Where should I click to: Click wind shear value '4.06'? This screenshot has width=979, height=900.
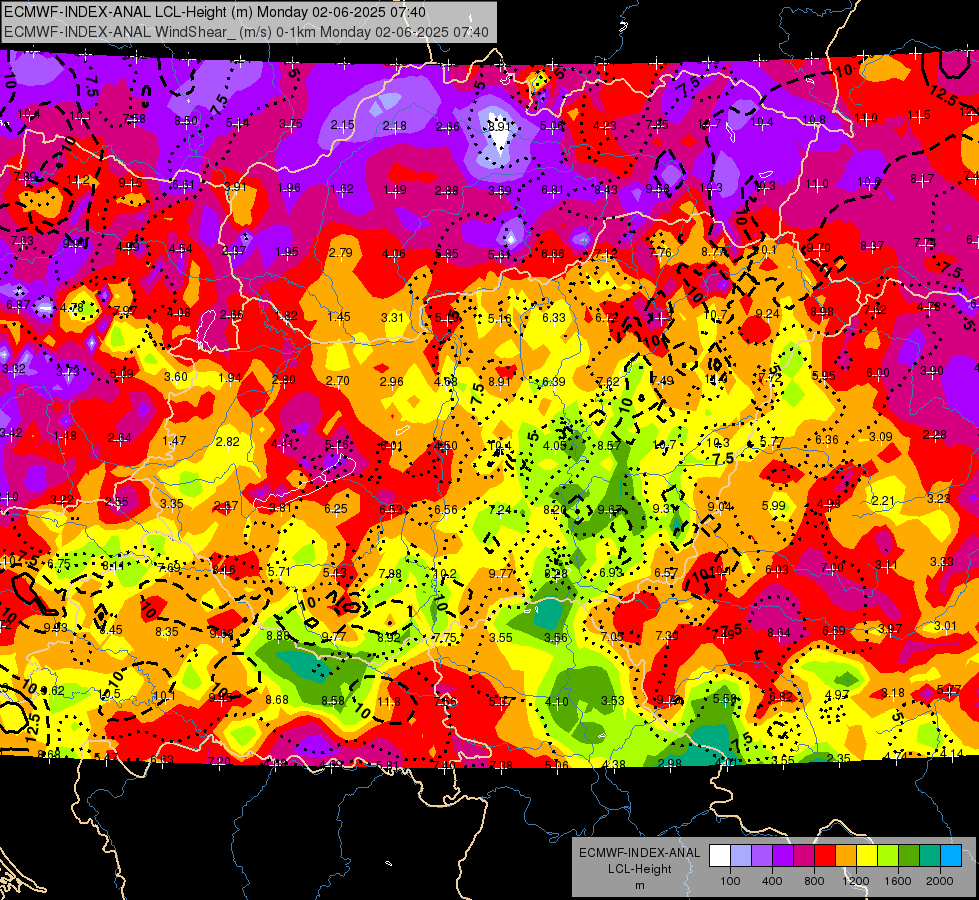[394, 254]
